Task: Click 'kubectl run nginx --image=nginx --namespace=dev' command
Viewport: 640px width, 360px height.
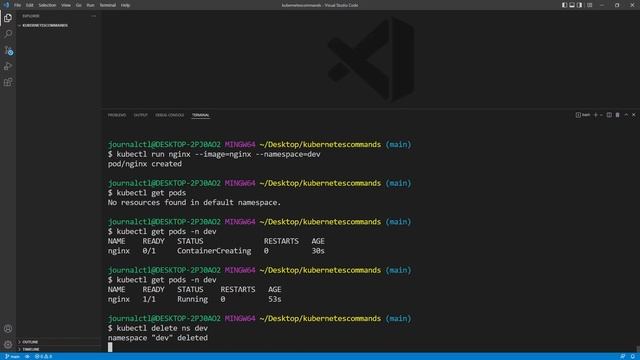Action: pyautogui.click(x=218, y=154)
